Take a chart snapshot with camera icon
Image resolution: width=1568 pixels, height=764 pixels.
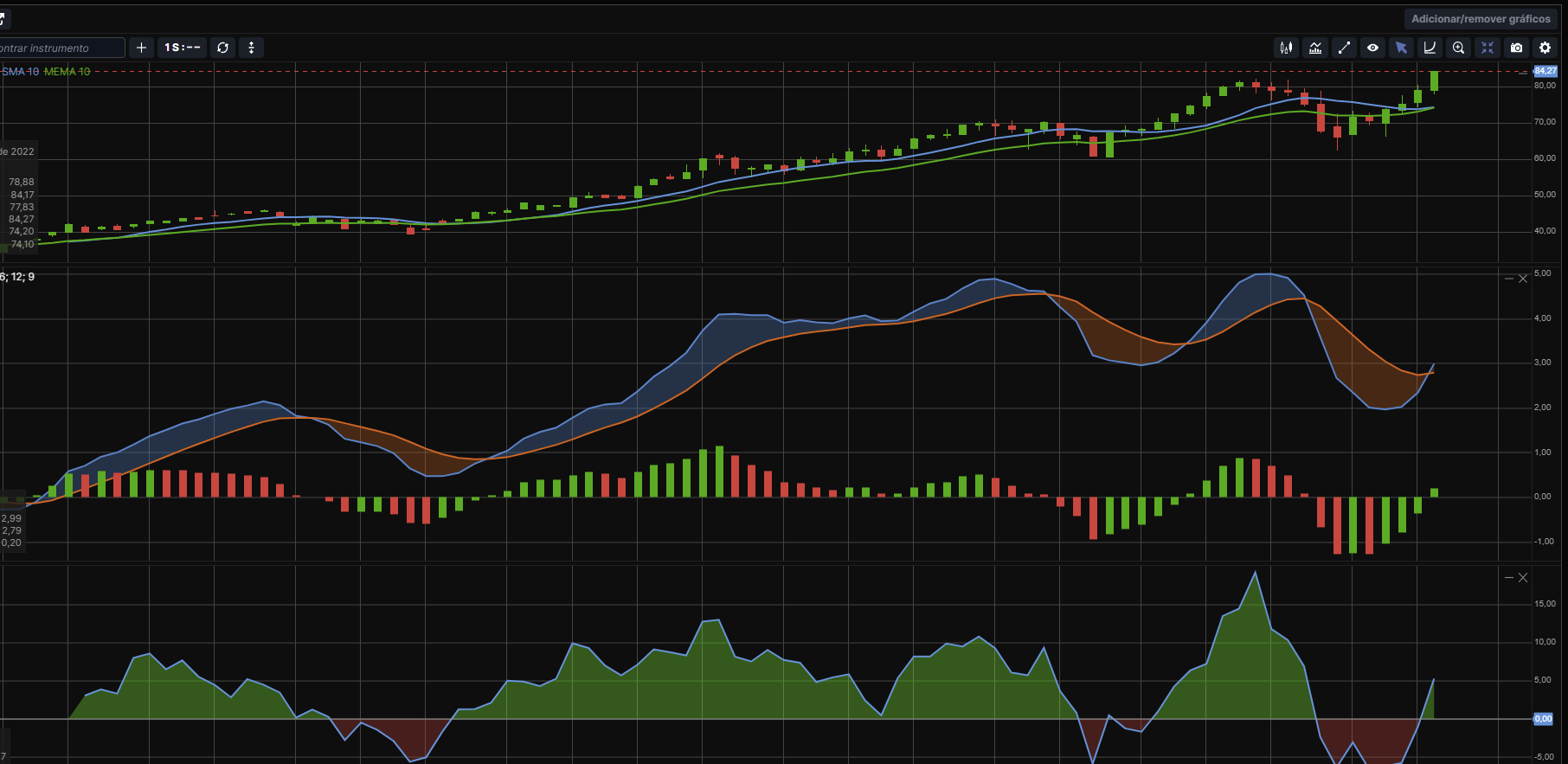(1516, 48)
